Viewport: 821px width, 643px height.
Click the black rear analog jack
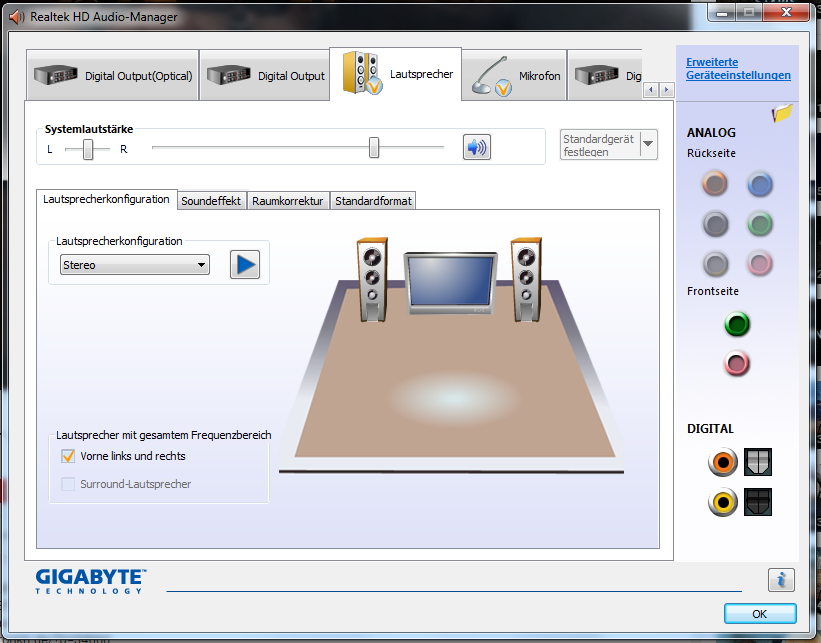pyautogui.click(x=715, y=224)
